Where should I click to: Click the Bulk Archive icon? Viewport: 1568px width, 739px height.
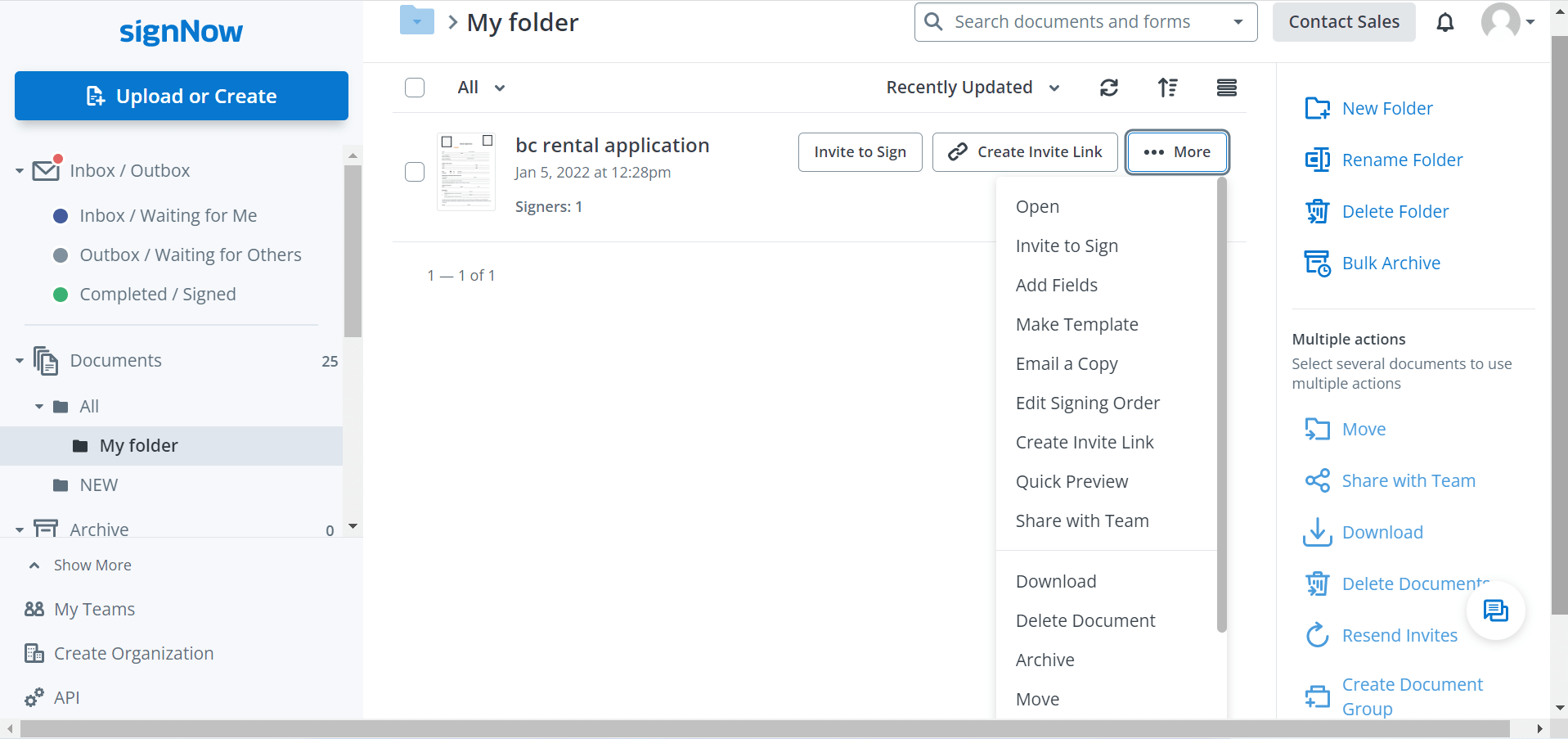(1317, 262)
